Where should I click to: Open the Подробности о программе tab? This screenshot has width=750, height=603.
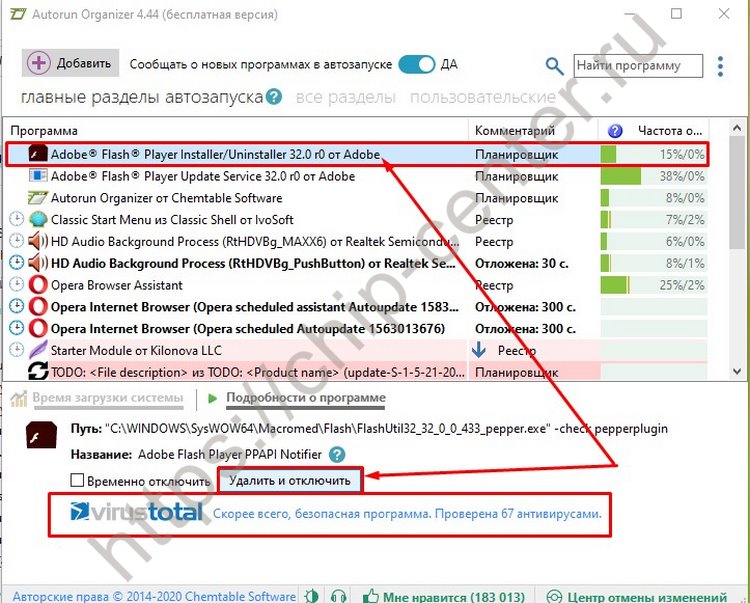click(306, 398)
